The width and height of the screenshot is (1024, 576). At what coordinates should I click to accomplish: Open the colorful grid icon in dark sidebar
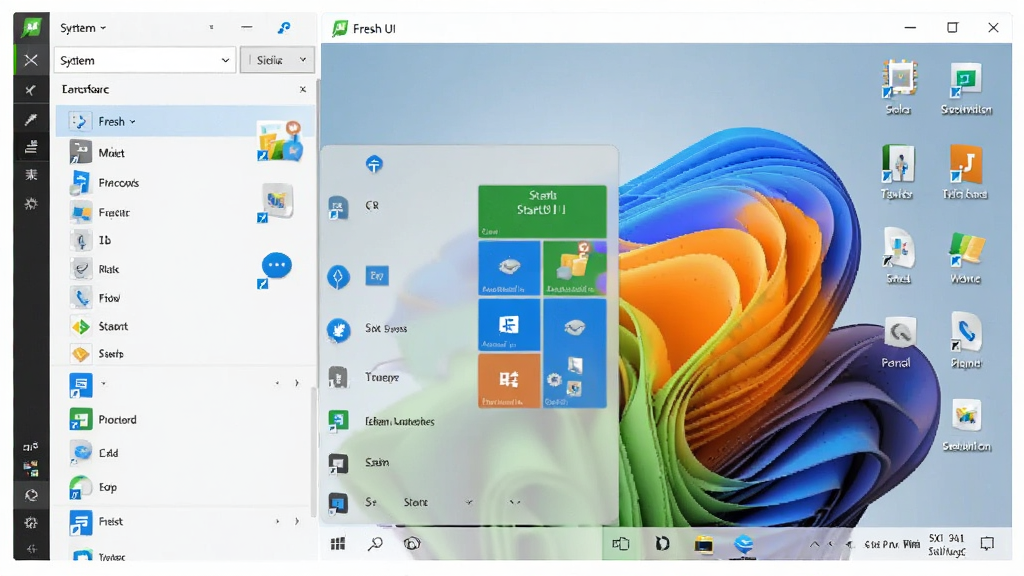pos(31,468)
